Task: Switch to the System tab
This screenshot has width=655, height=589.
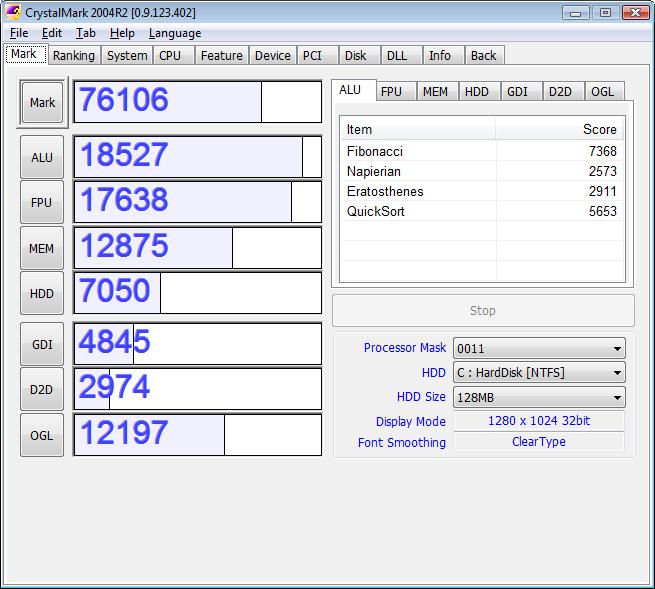Action: [127, 56]
